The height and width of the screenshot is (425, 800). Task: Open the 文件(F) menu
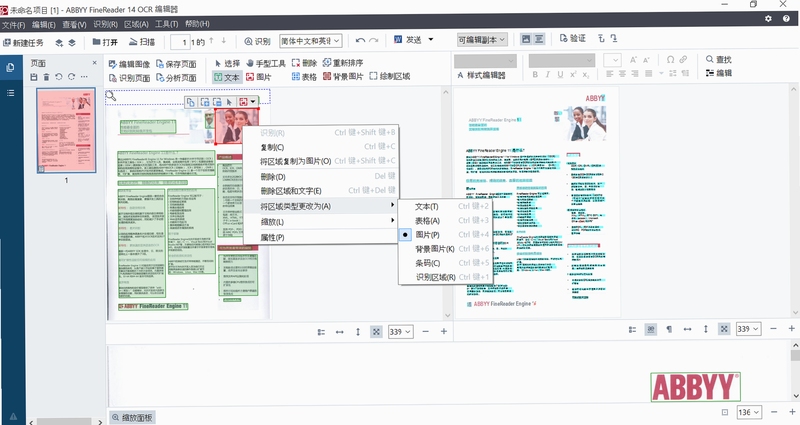[13, 24]
